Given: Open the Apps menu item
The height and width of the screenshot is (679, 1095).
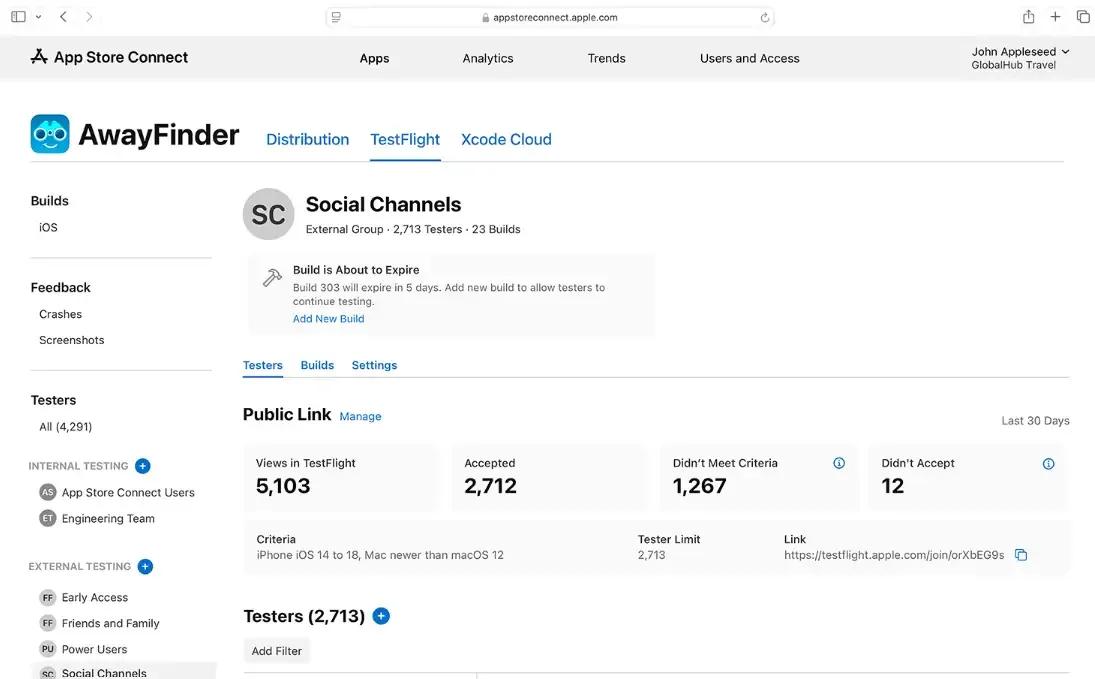Looking at the screenshot, I should click(374, 59).
